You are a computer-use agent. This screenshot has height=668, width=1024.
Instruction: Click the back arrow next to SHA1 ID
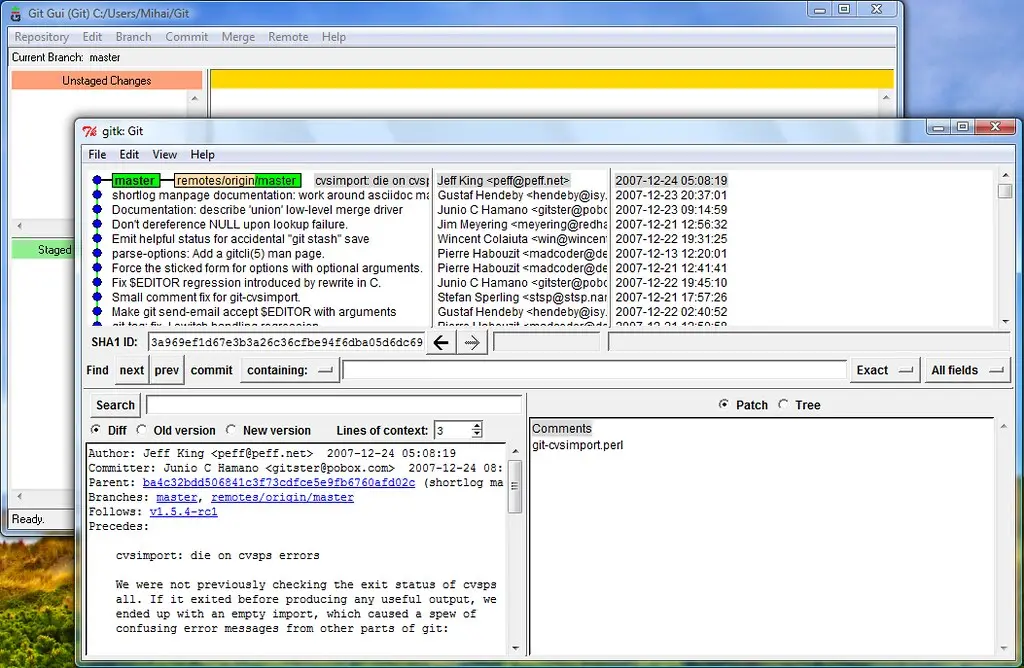tap(441, 342)
